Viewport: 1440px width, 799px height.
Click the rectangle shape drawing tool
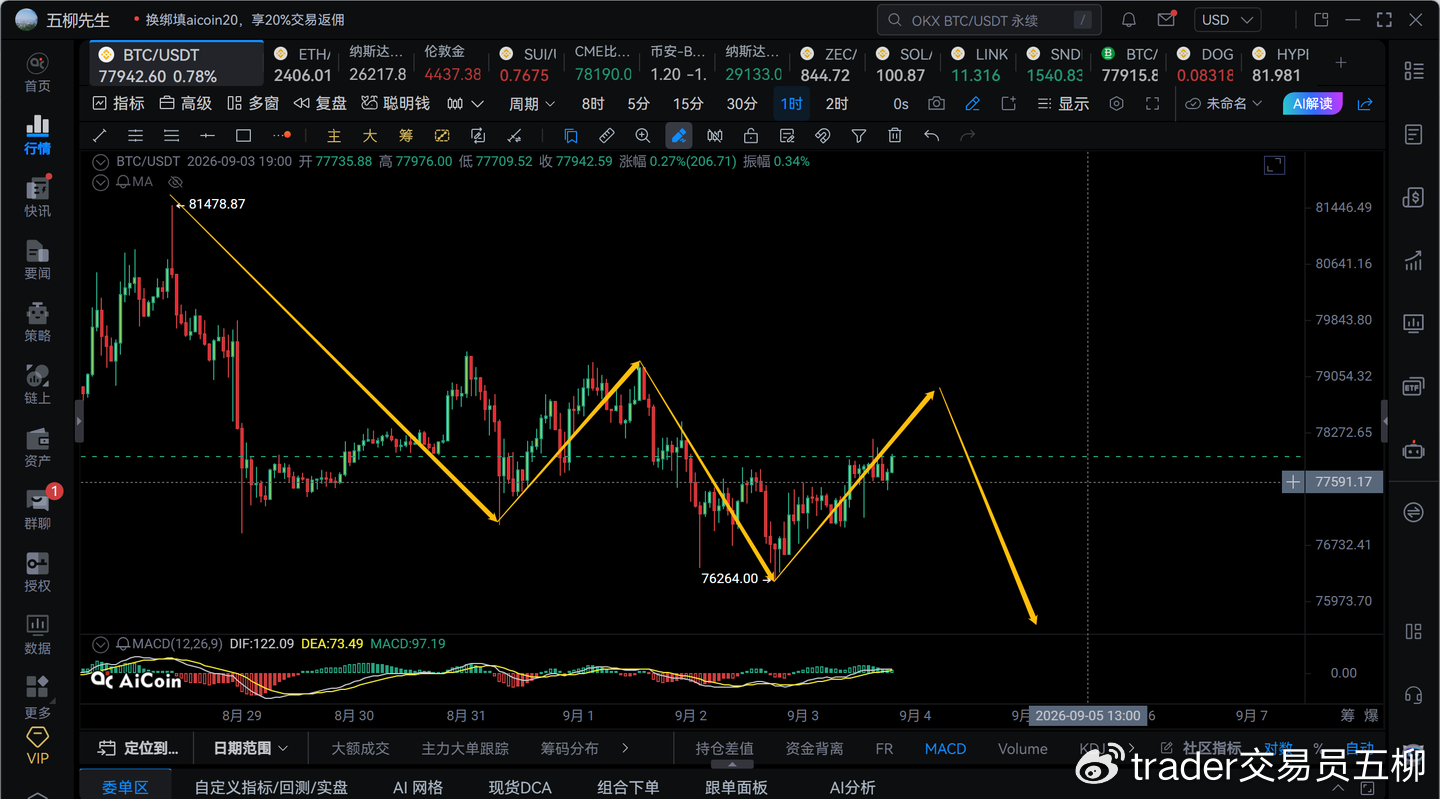click(x=243, y=136)
